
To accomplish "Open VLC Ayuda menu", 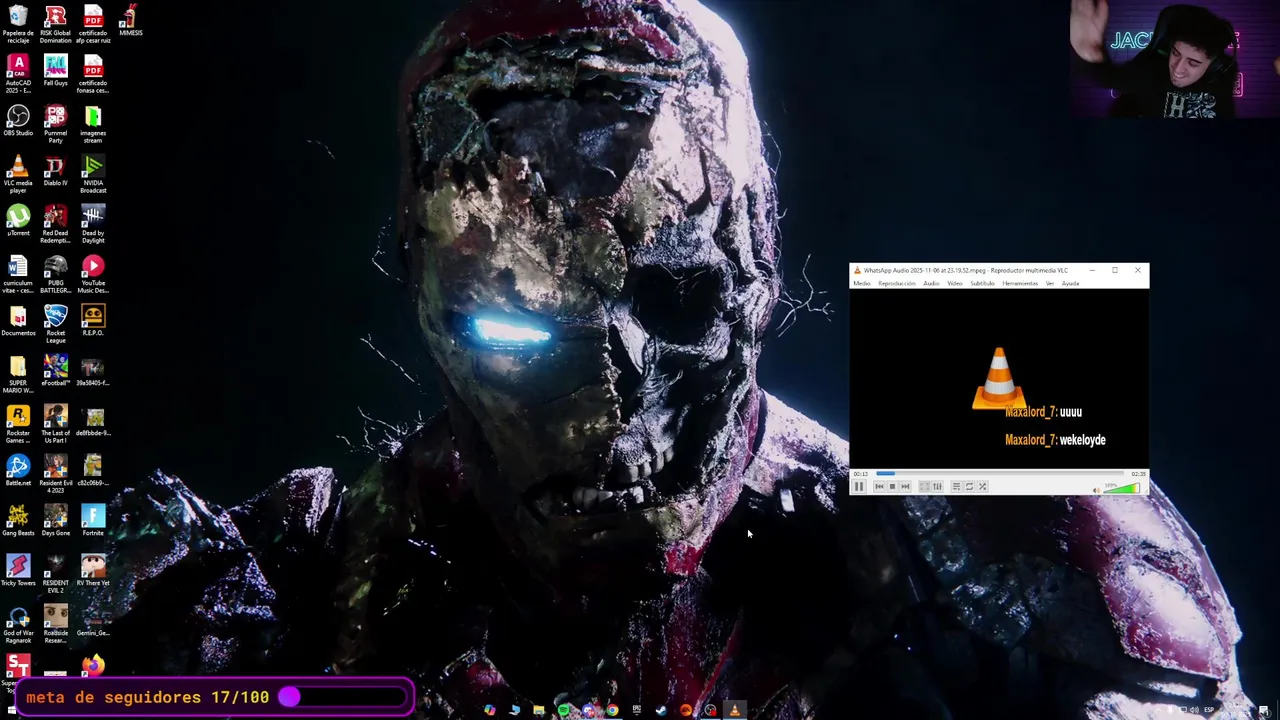I will click(x=1070, y=283).
